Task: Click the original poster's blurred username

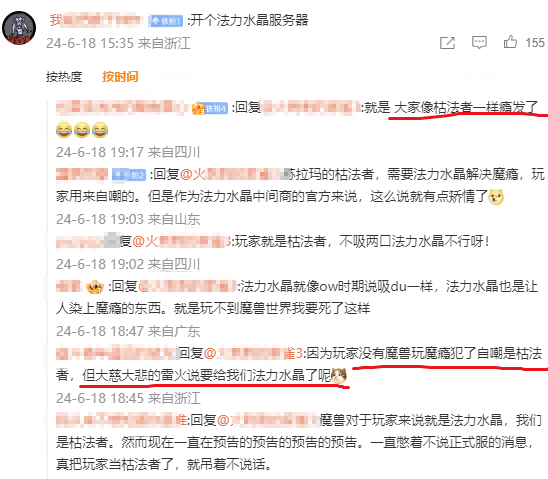Action: [x=96, y=20]
